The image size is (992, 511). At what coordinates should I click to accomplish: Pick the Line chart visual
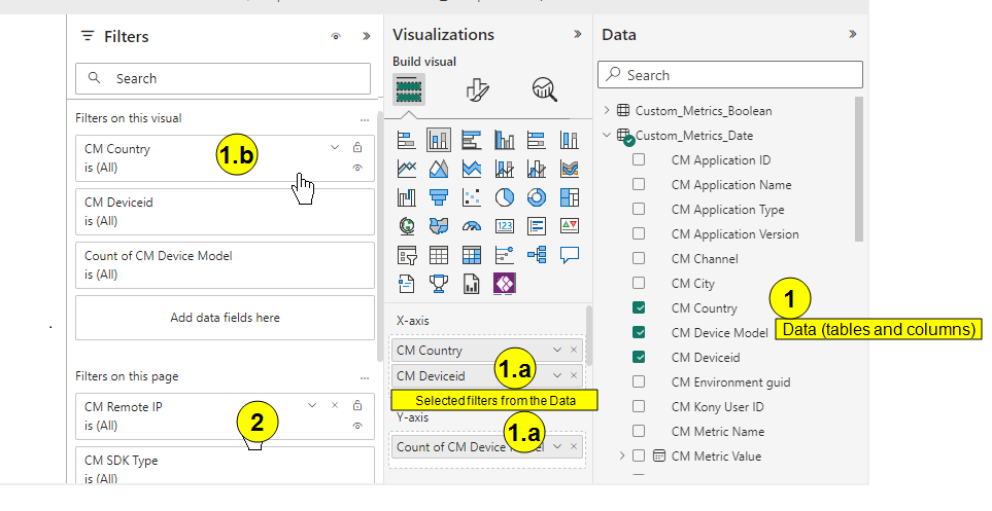coord(406,169)
